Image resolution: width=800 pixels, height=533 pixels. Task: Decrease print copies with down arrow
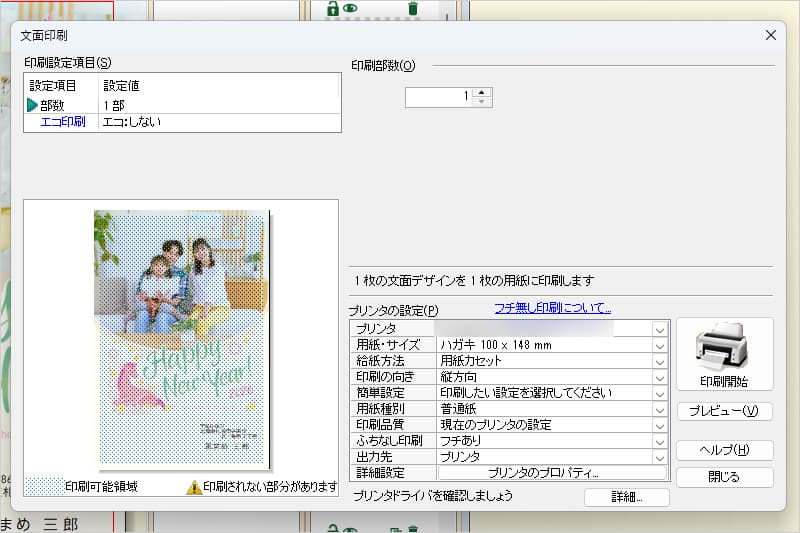(x=484, y=102)
